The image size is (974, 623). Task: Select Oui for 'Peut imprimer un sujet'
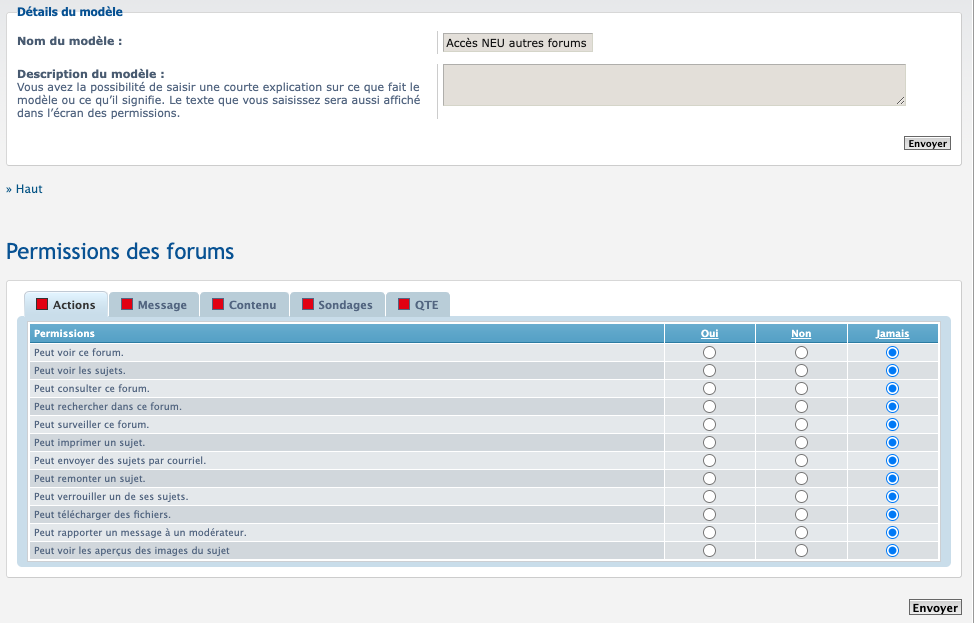(710, 443)
